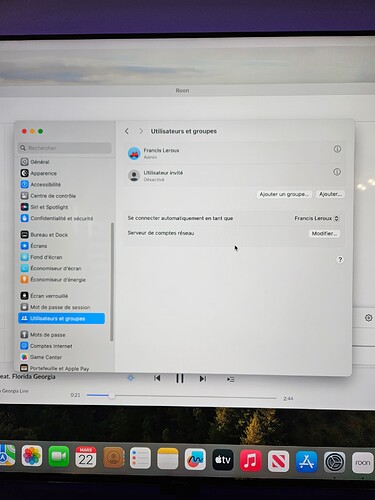
Task: Click the Rechercher search field
Action: click(64, 148)
